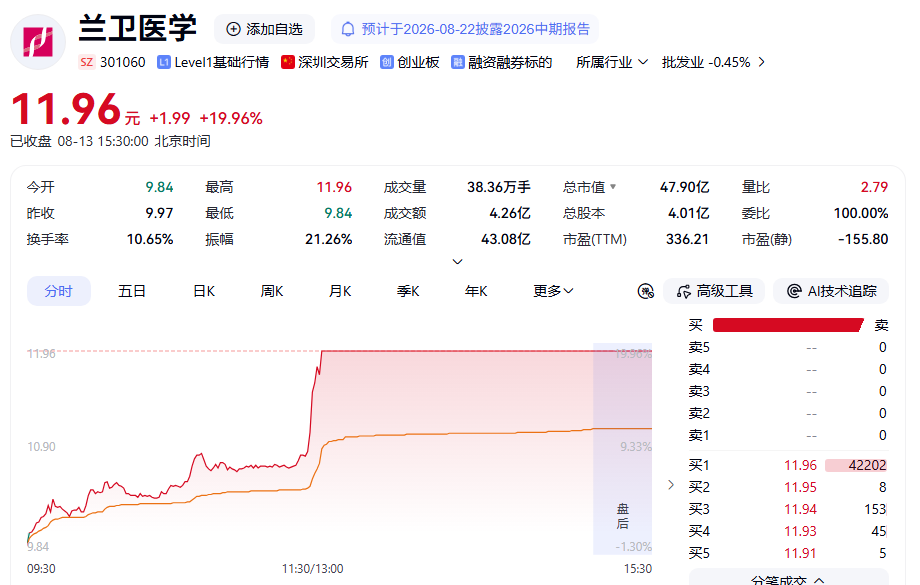This screenshot has height=585, width=920.
Task: Switch to the 月K chart tab
Action: (340, 291)
